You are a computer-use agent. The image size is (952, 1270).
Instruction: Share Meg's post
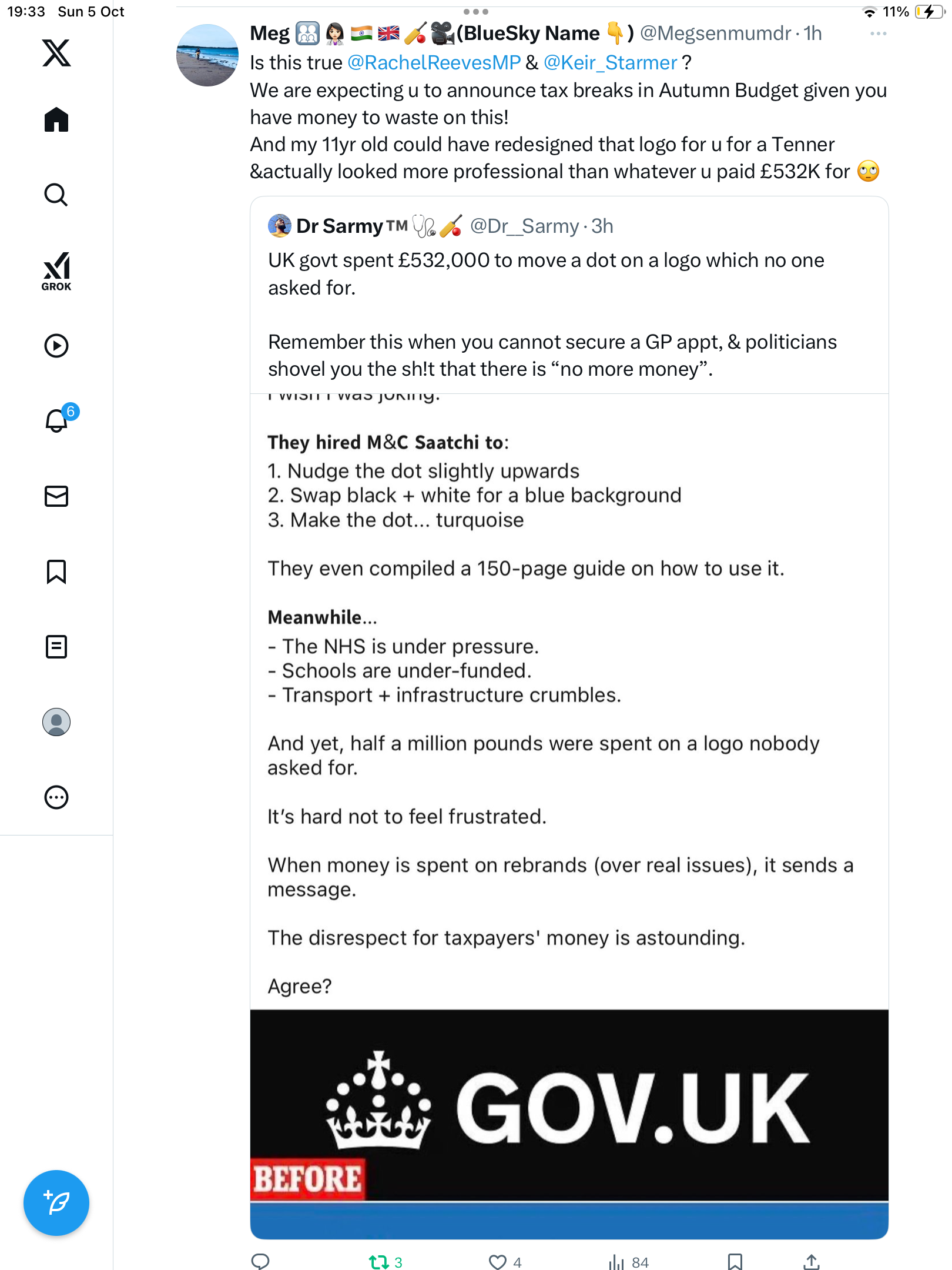811,1262
